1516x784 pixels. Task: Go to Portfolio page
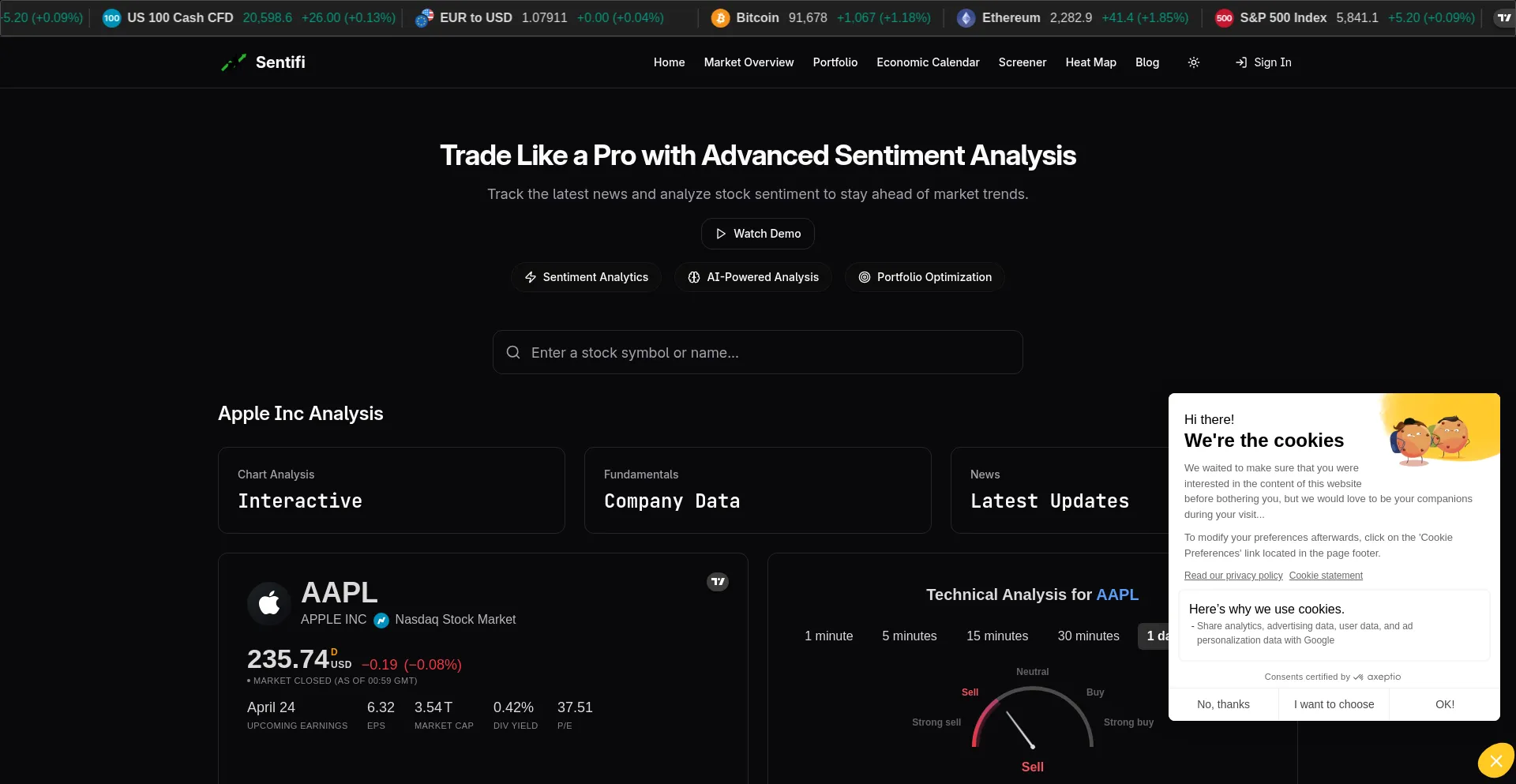(x=835, y=62)
